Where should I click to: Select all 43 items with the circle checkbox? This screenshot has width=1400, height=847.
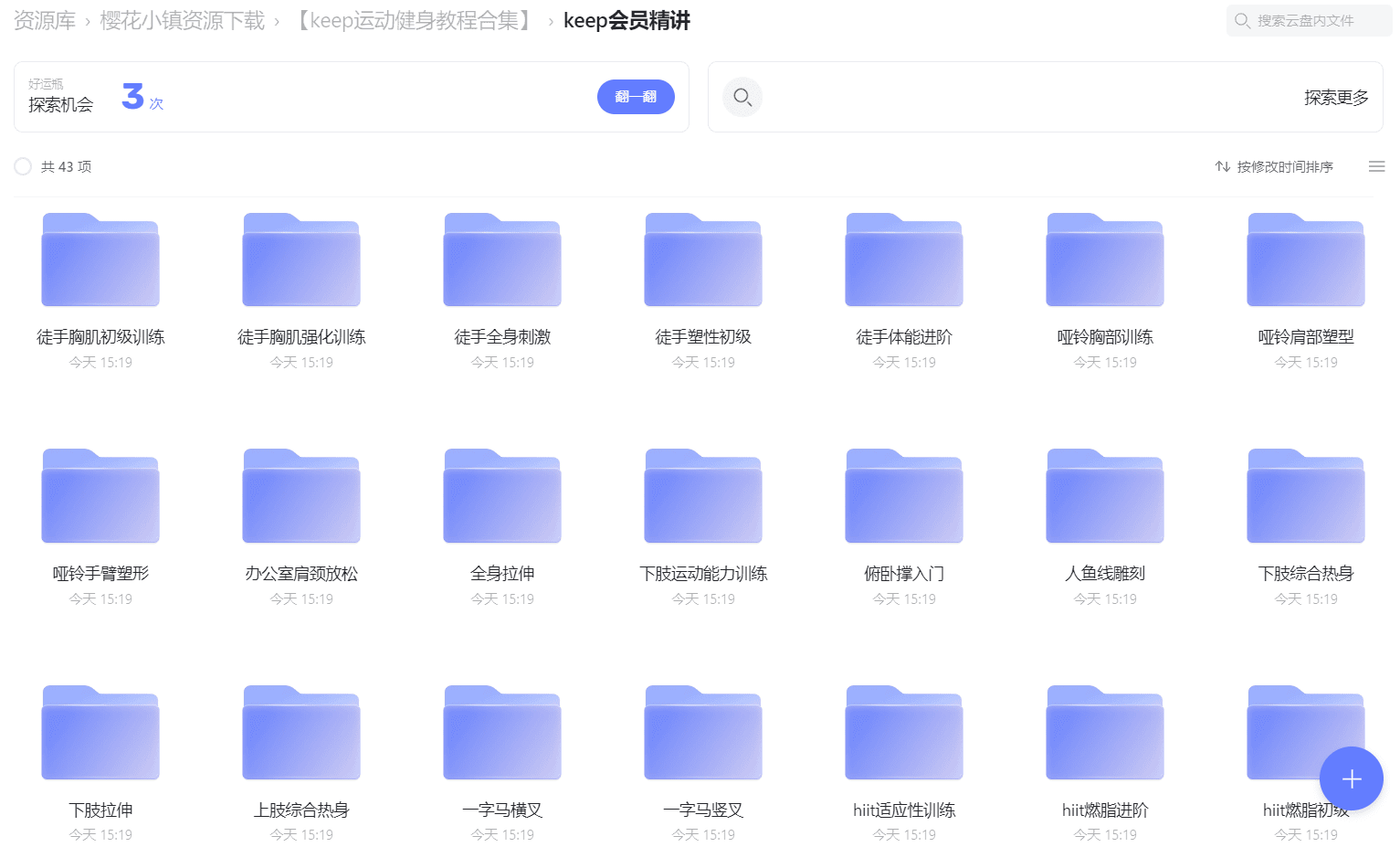click(x=23, y=166)
